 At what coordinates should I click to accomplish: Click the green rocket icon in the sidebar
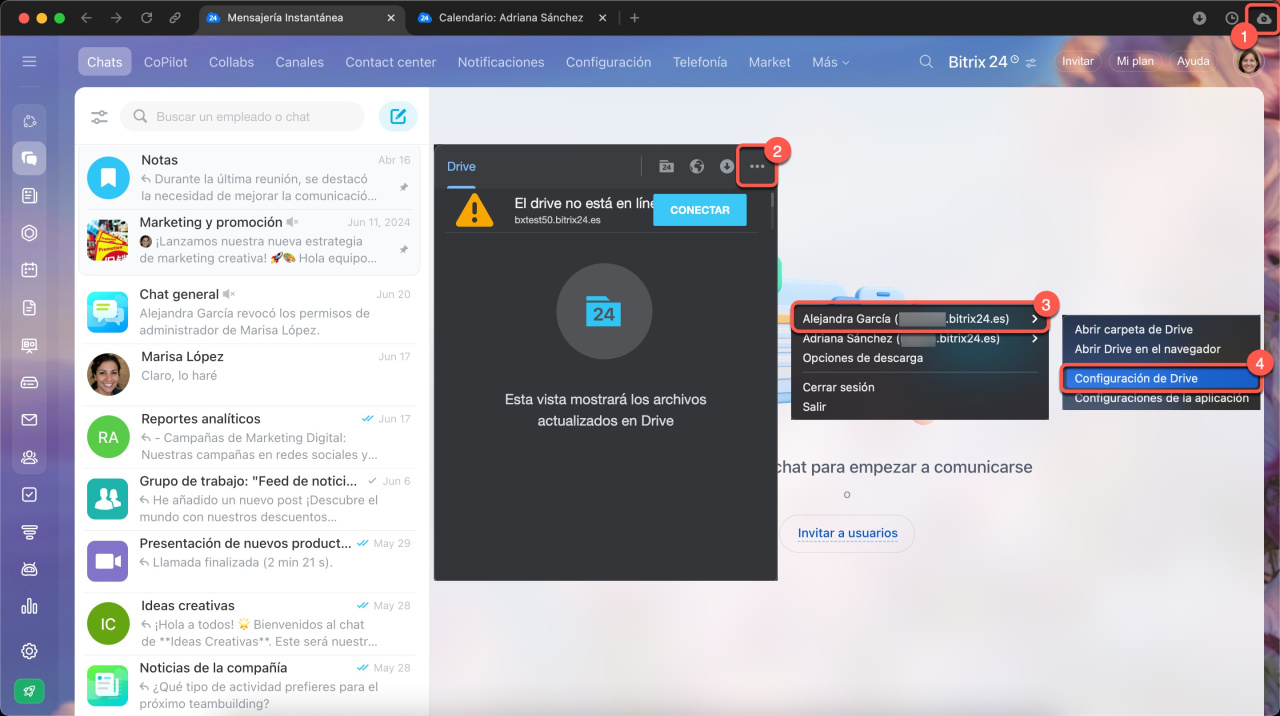[29, 691]
